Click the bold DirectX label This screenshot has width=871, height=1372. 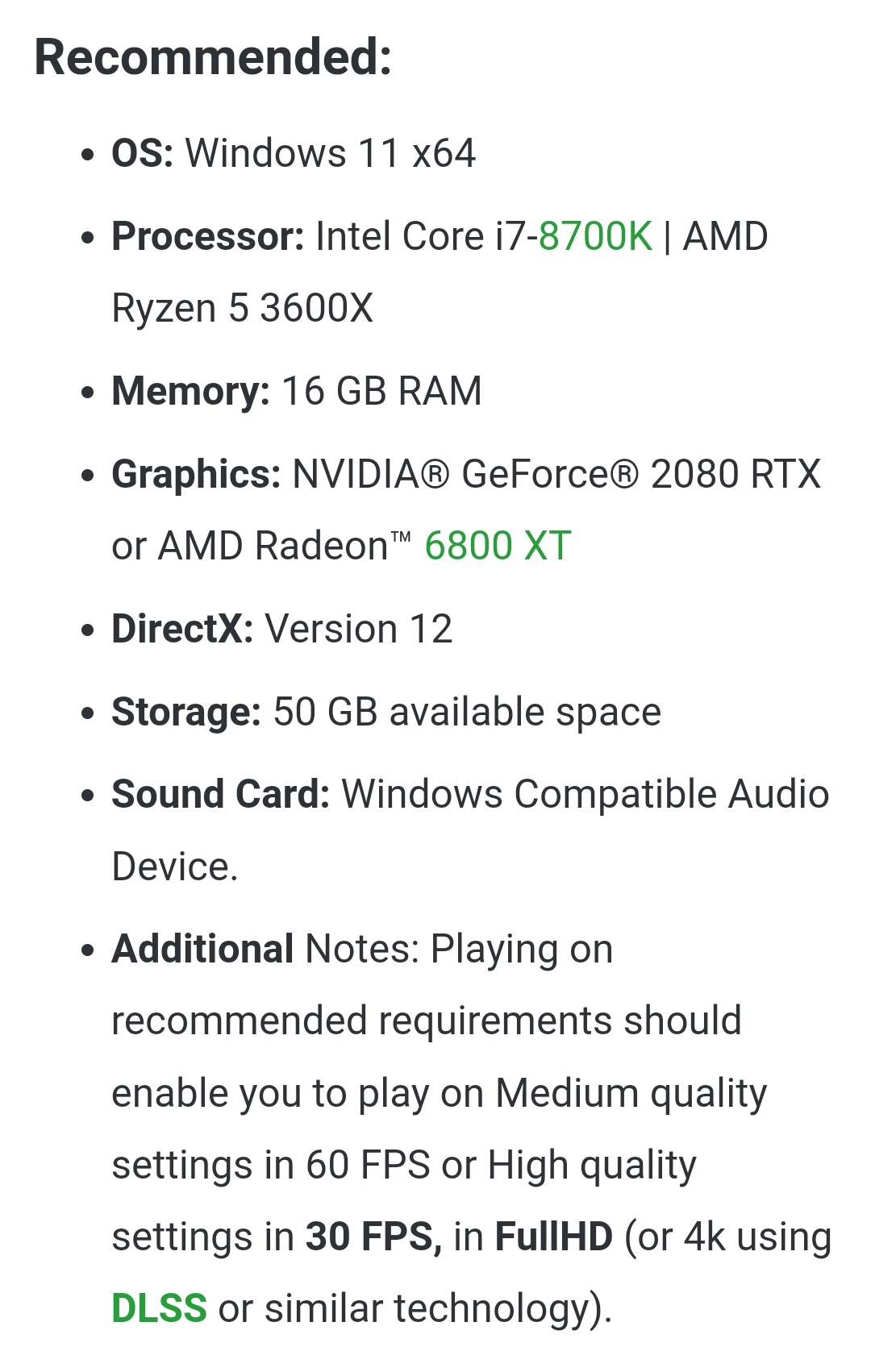point(182,629)
